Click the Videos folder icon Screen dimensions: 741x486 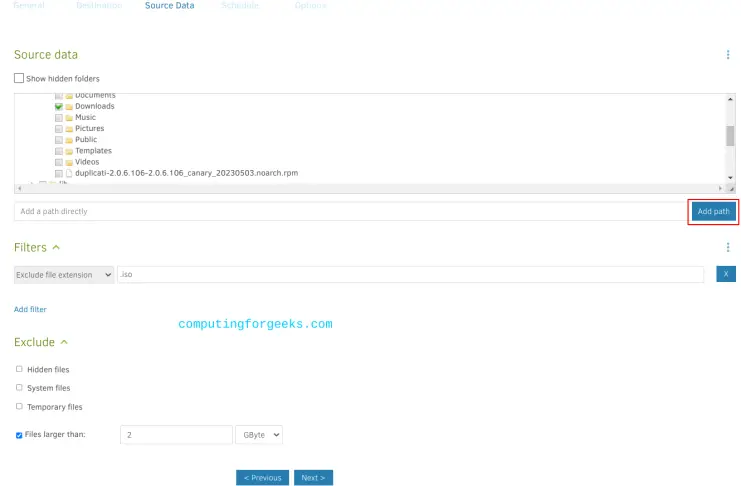69,162
